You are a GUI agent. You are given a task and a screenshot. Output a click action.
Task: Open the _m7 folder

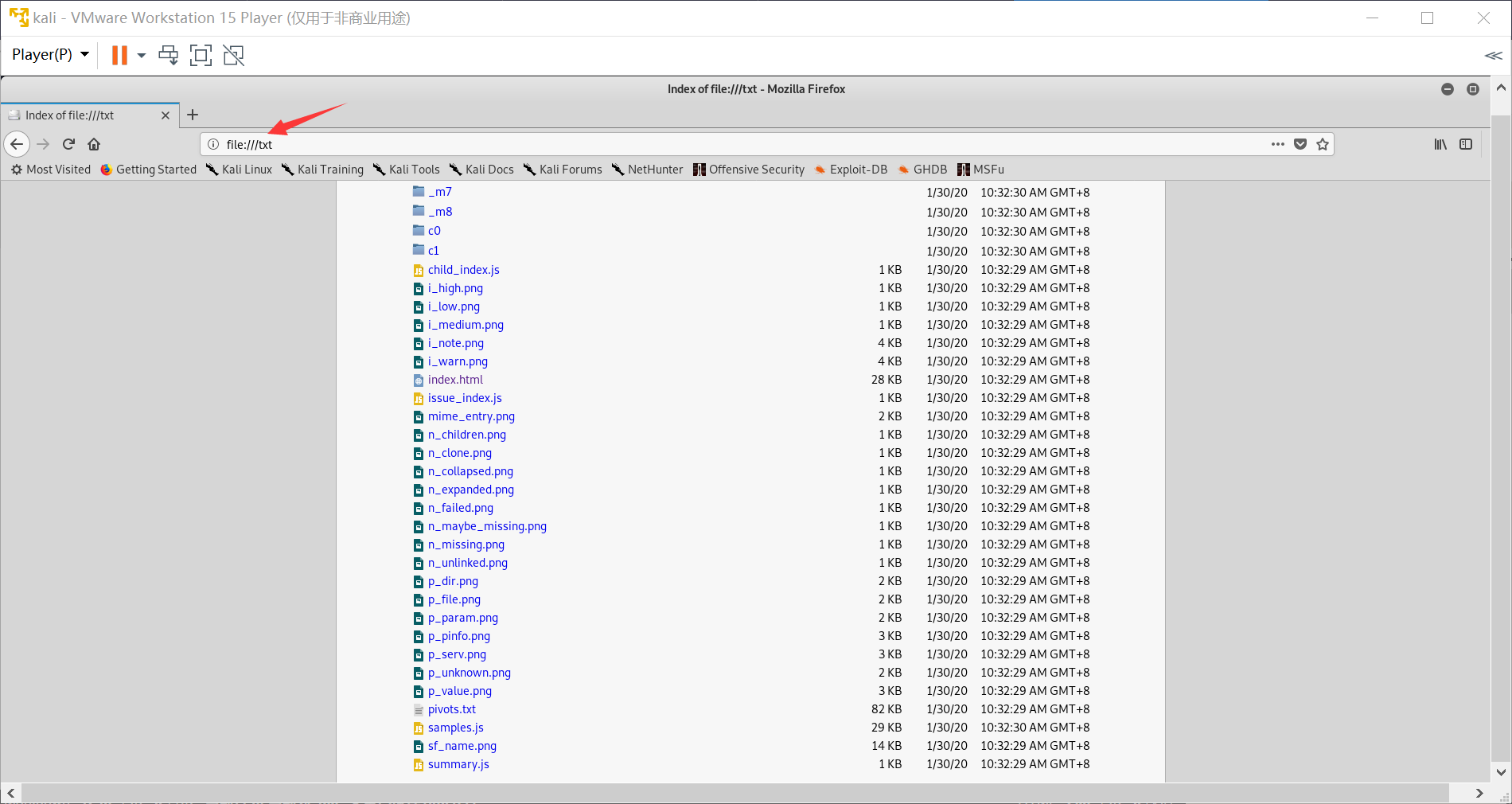(440, 192)
